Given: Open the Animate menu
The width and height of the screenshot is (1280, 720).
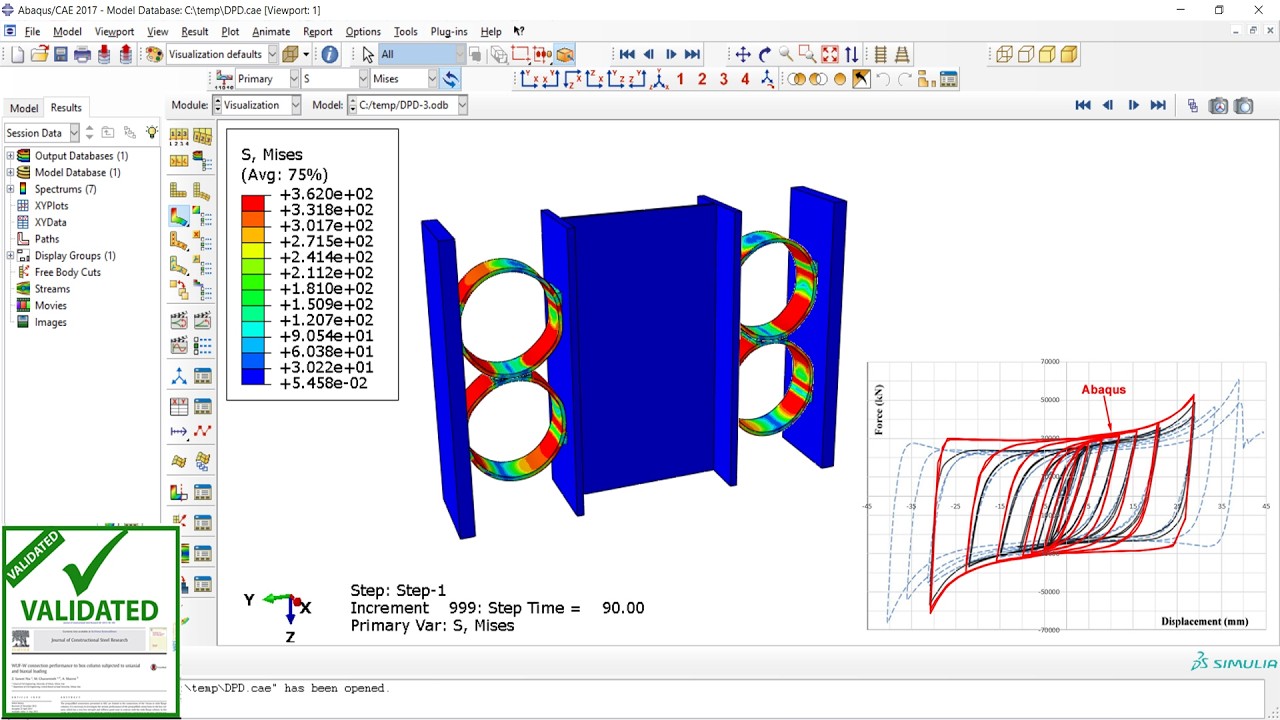Looking at the screenshot, I should click(270, 31).
